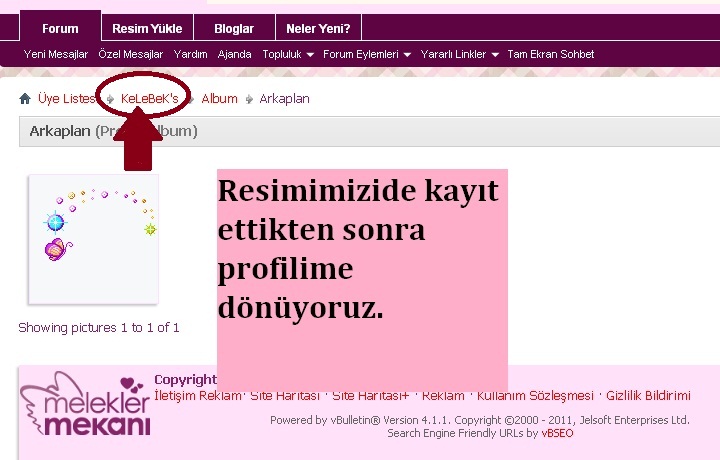Open the Site Haritası footer link
This screenshot has height=460, width=720.
click(285, 395)
